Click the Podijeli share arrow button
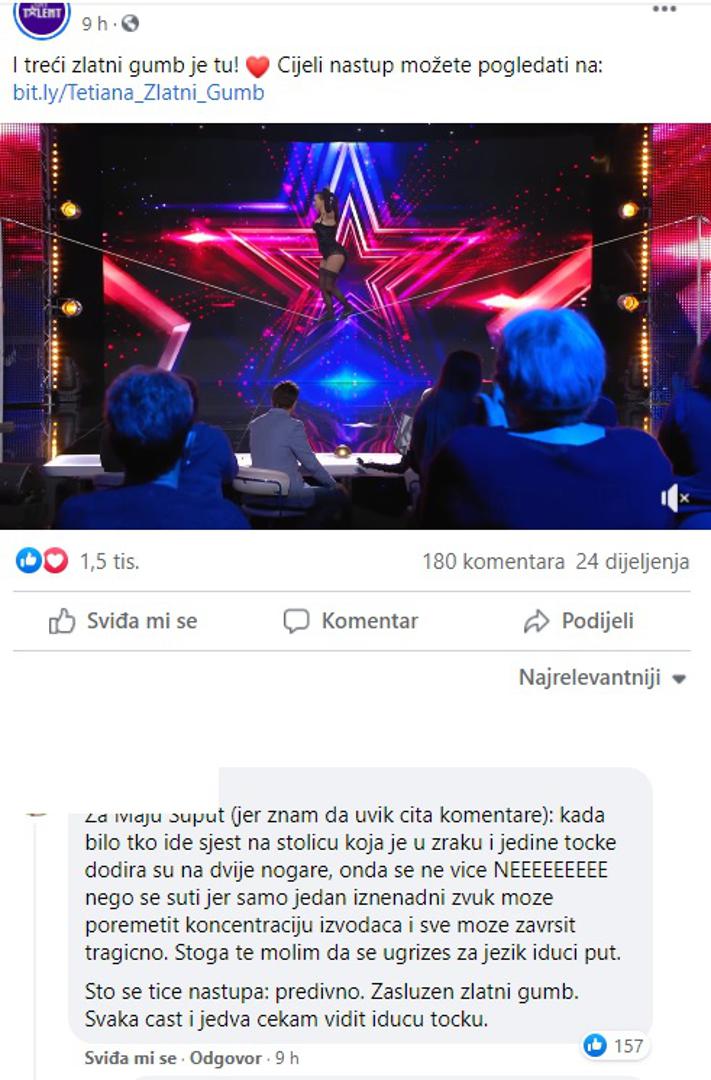The image size is (711, 1080). (x=579, y=621)
